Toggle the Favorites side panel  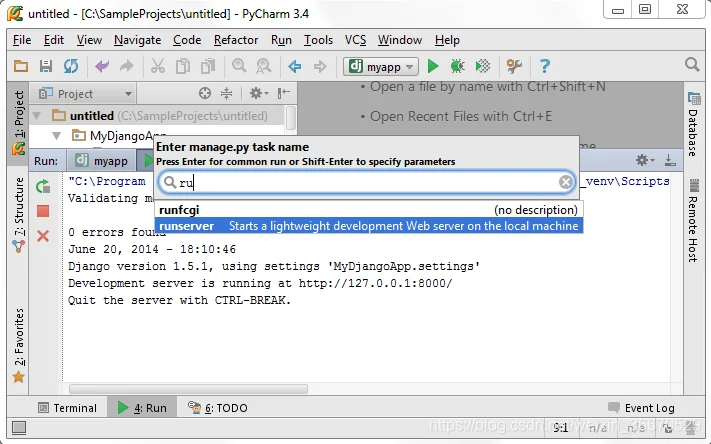click(x=19, y=345)
